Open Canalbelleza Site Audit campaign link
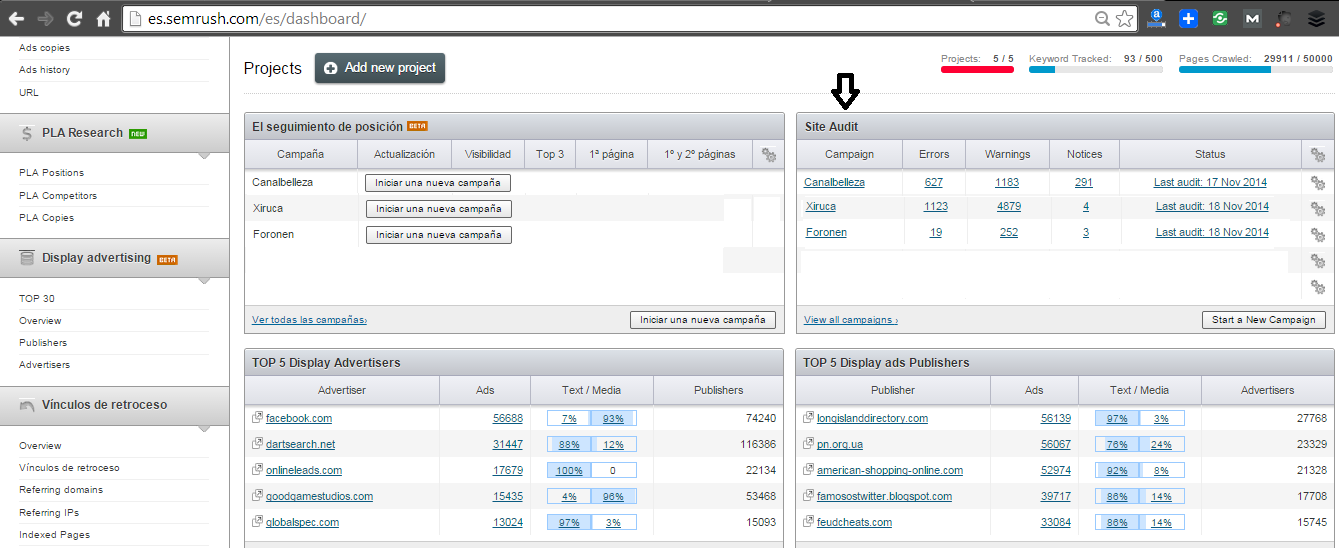 tap(834, 182)
